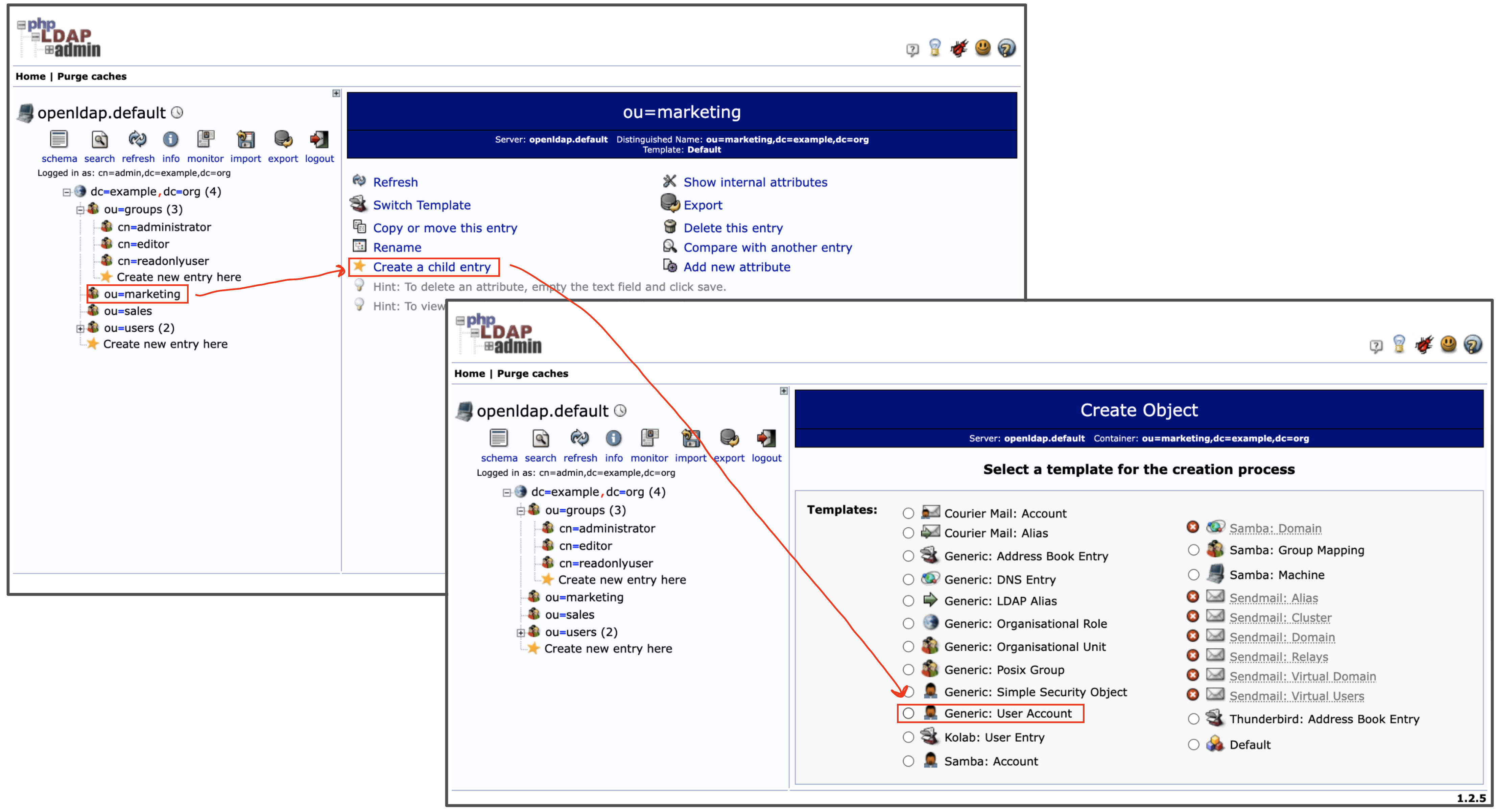Click the smiley donate icon in the front window header
The width and height of the screenshot is (1497, 812).
pos(1448,344)
